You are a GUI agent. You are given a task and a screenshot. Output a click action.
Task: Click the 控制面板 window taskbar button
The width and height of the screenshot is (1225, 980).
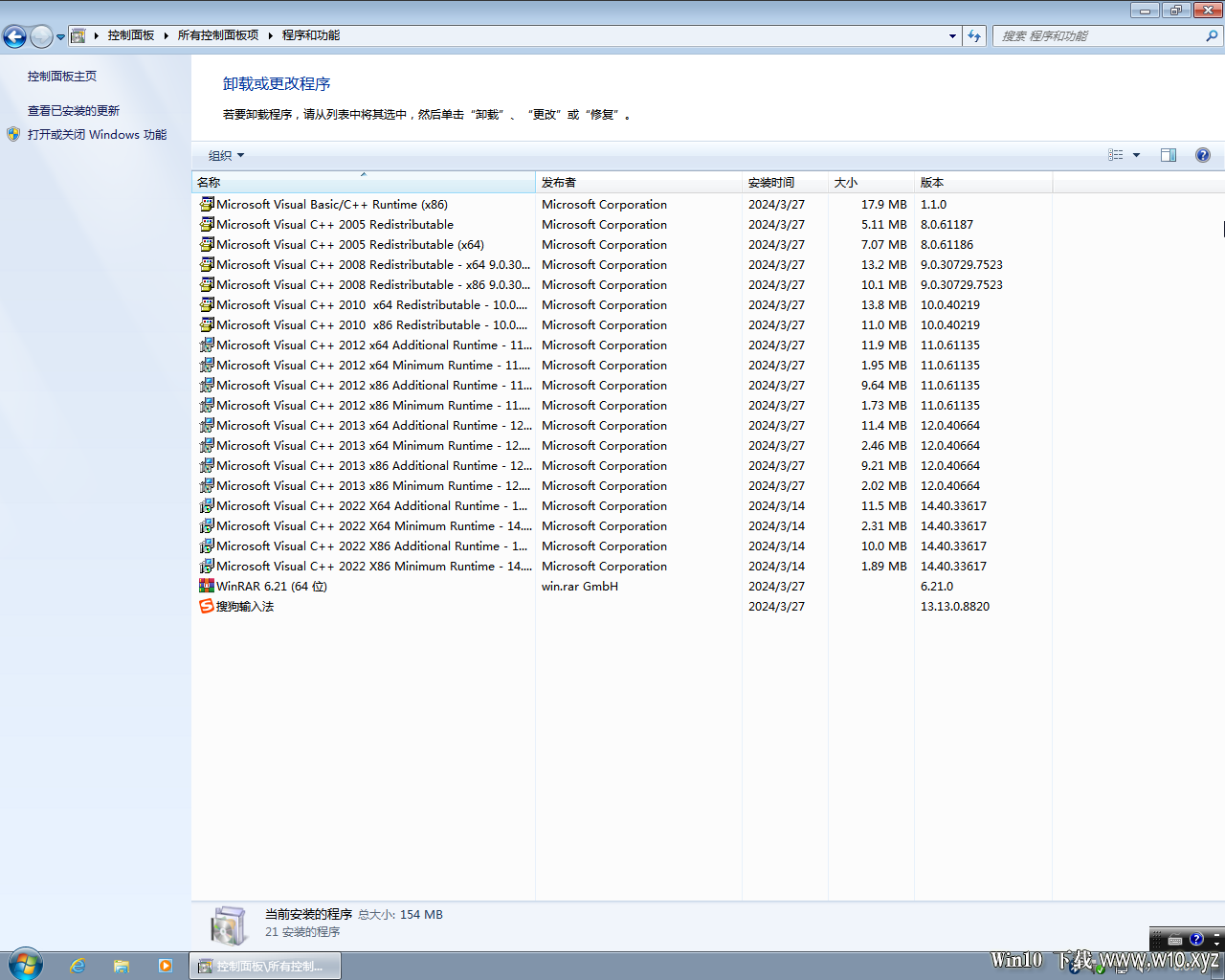[x=265, y=966]
